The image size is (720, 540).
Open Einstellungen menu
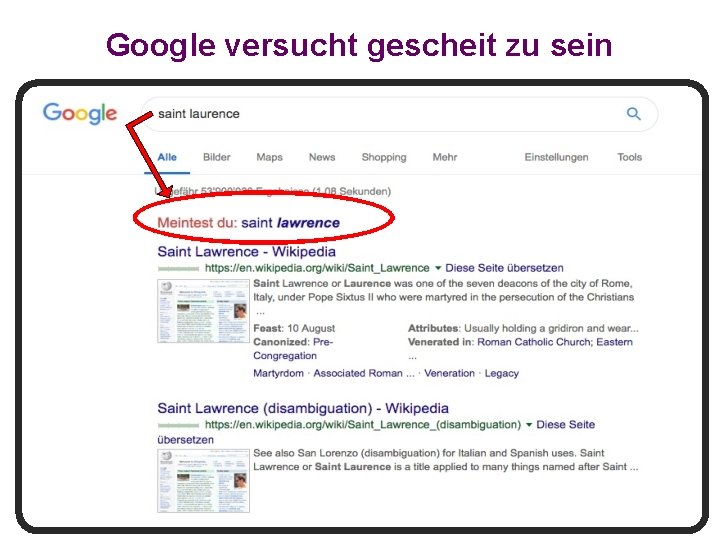[x=556, y=157]
